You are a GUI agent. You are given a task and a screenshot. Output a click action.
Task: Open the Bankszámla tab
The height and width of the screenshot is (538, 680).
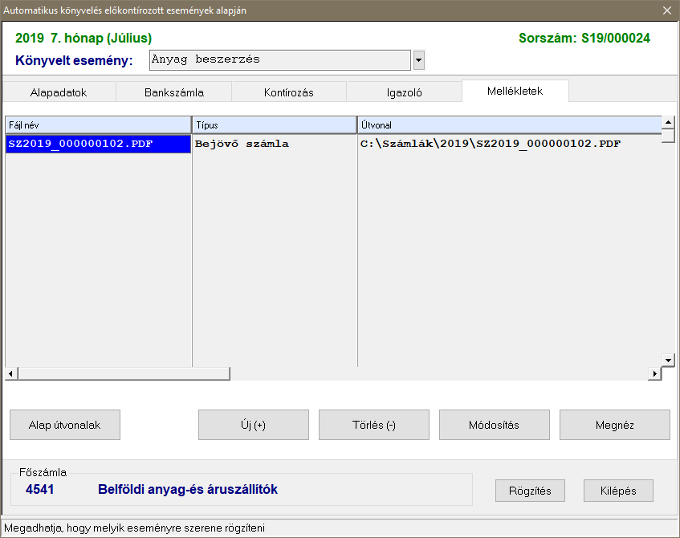[x=173, y=92]
